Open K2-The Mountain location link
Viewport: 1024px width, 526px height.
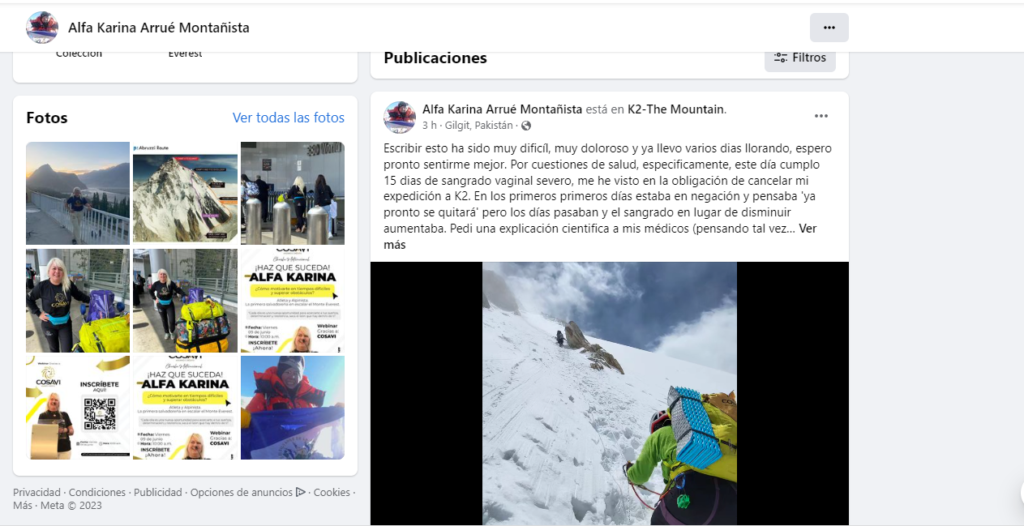coord(676,109)
